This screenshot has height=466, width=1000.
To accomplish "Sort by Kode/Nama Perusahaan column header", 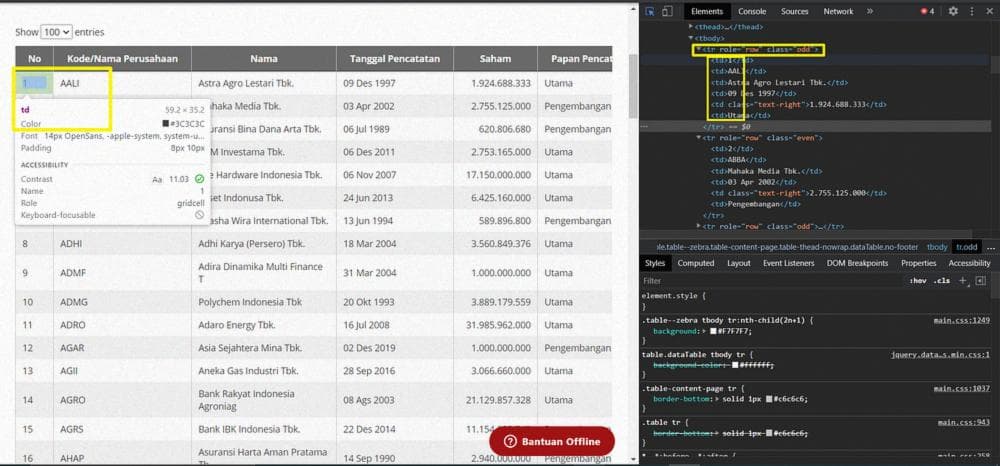I will (122, 59).
